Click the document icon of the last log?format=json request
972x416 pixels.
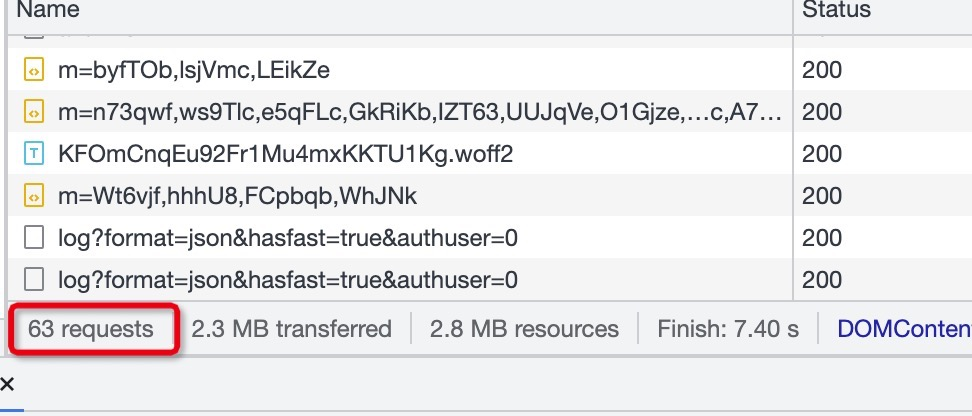pos(33,280)
